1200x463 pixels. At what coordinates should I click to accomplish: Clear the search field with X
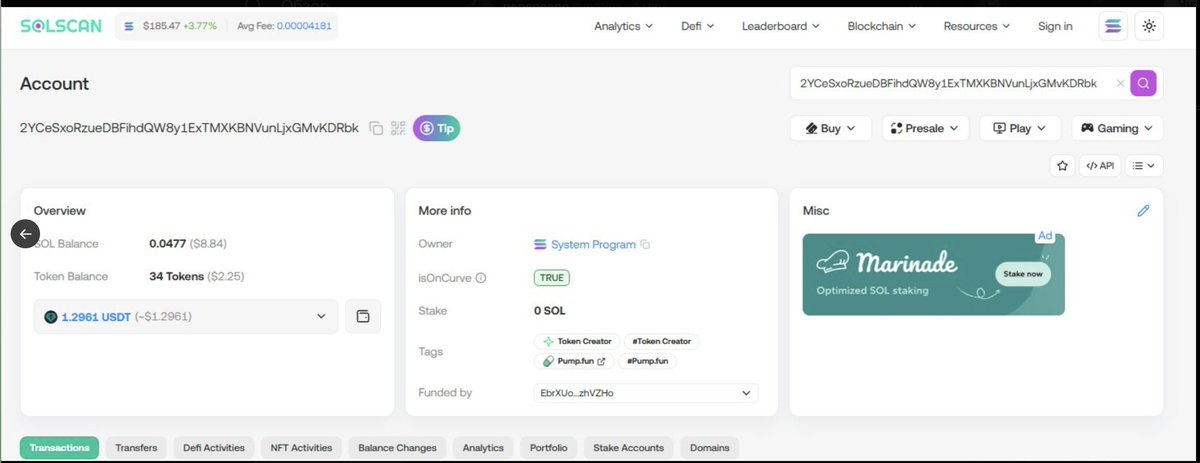[1120, 83]
